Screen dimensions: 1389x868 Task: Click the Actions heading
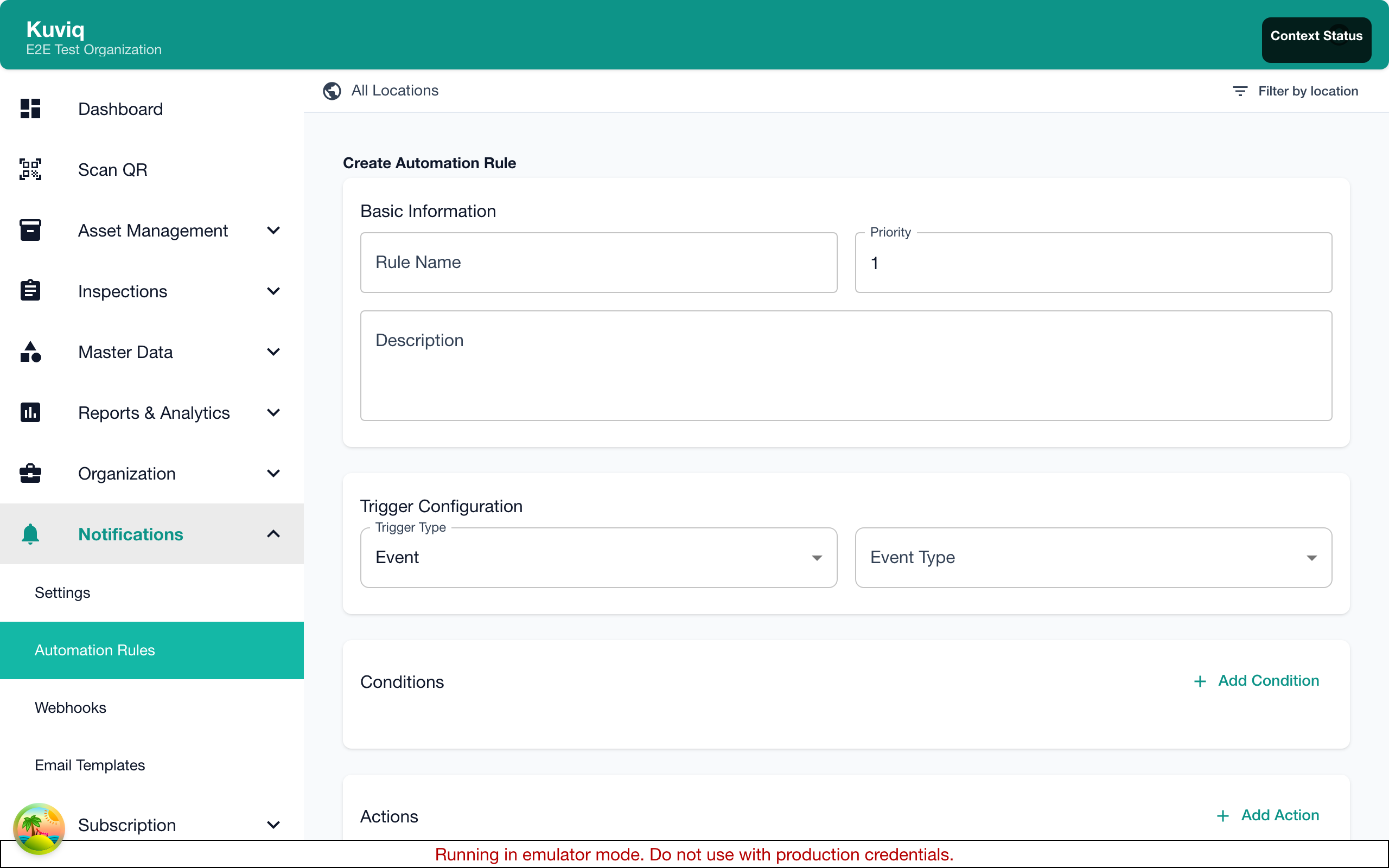click(x=389, y=816)
